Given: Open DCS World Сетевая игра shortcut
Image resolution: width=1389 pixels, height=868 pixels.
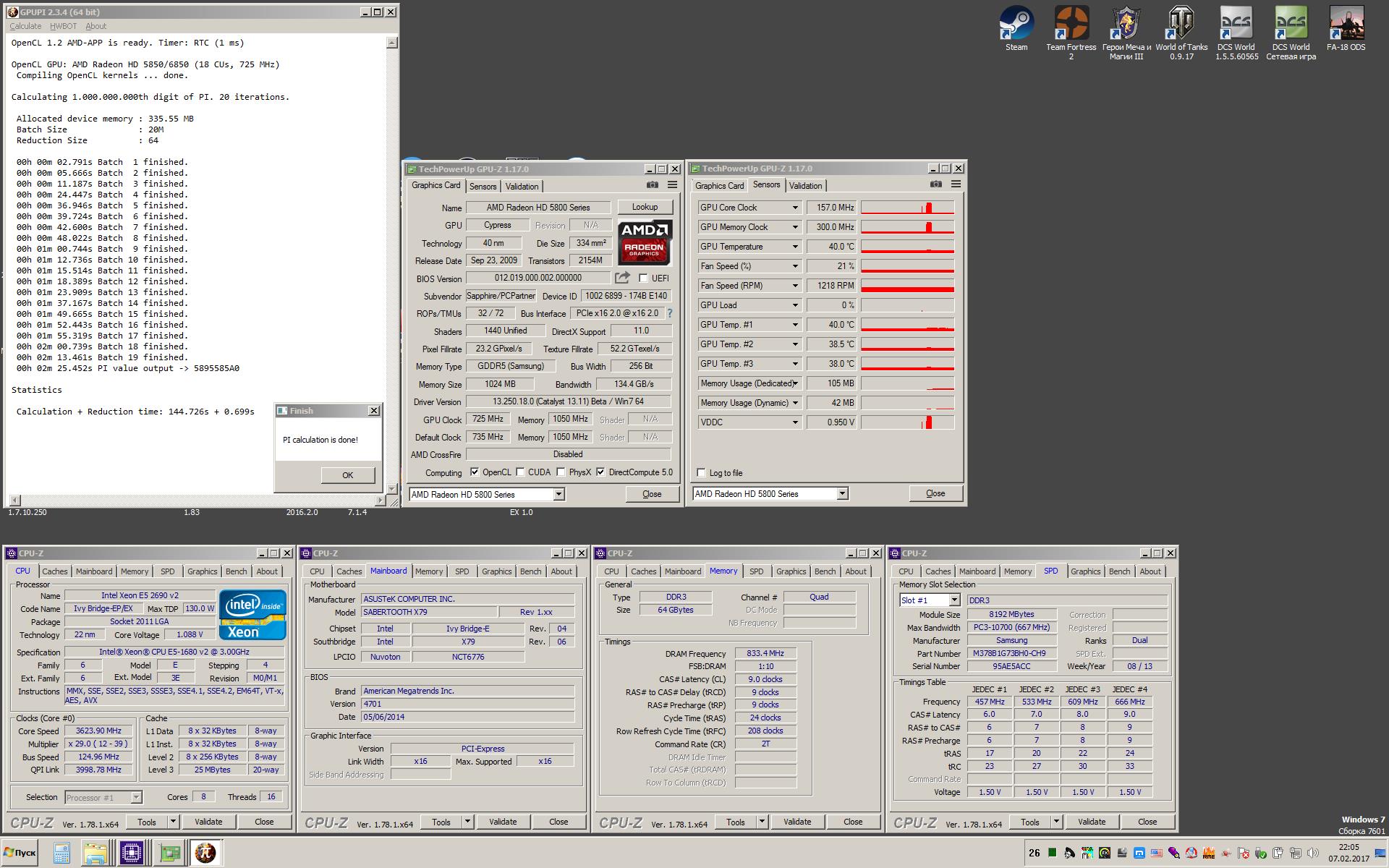Looking at the screenshot, I should coord(1291,33).
